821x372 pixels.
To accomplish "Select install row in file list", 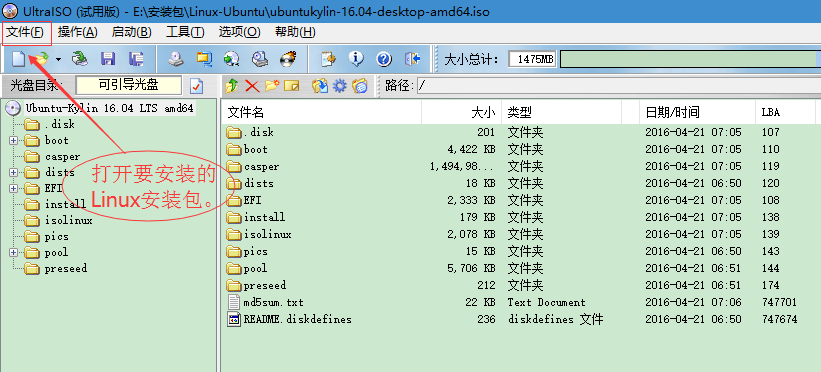I will (518, 217).
